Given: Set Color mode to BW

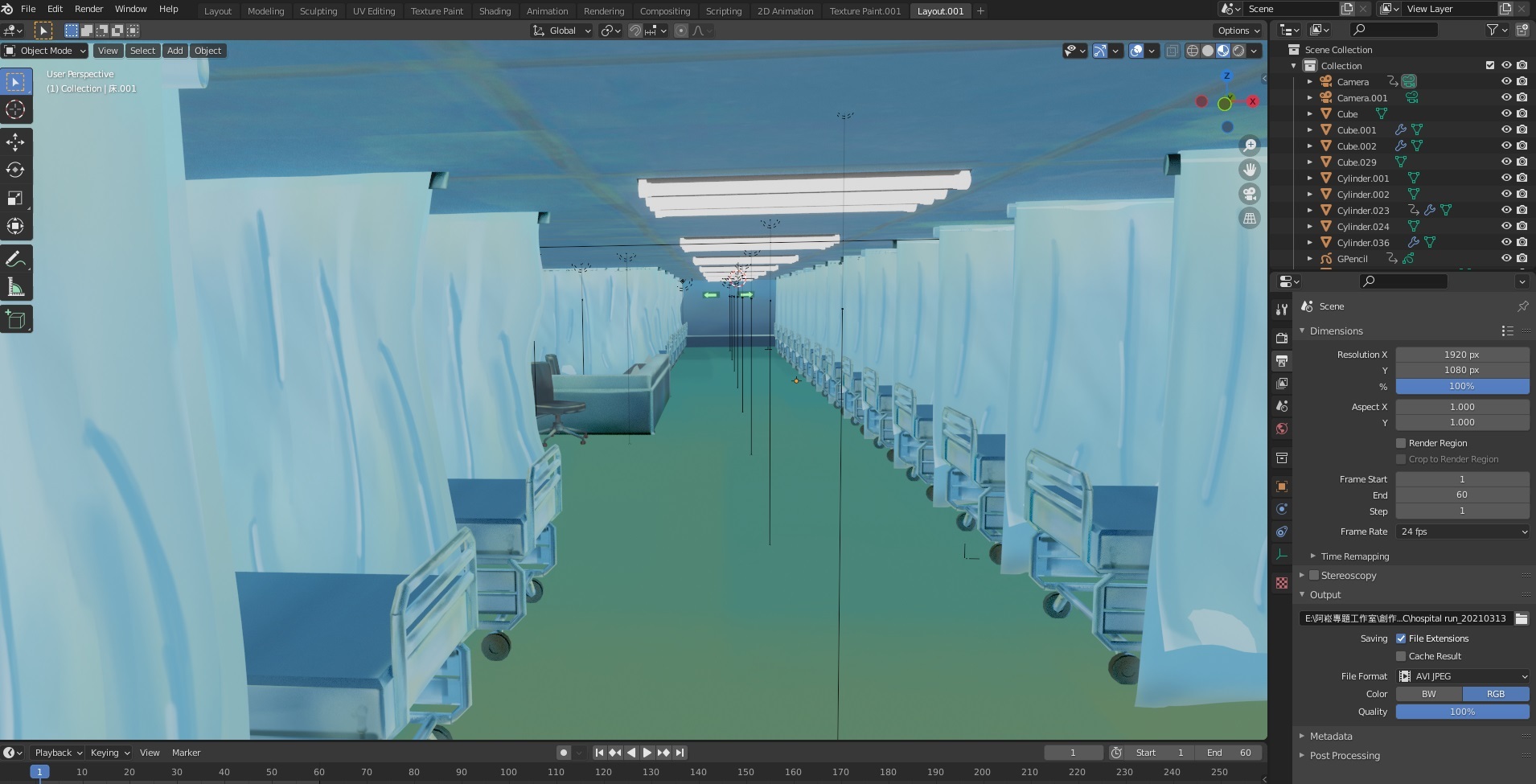Looking at the screenshot, I should (x=1428, y=694).
